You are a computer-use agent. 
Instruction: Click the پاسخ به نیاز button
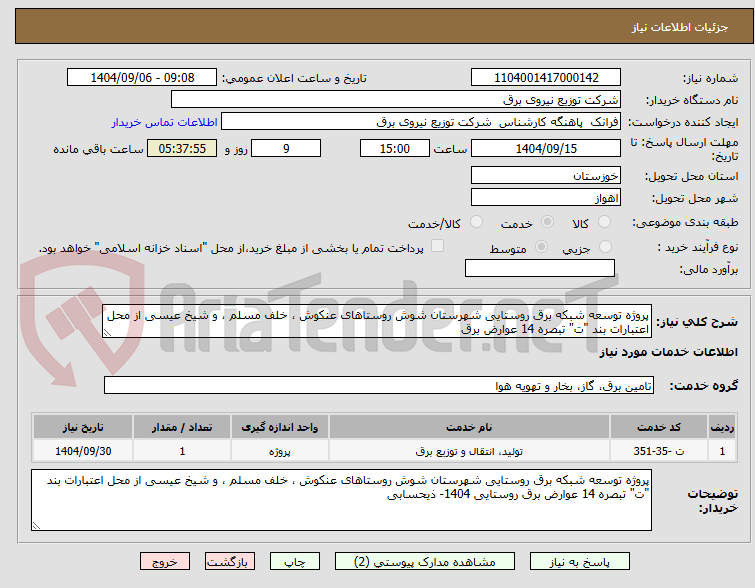580,562
